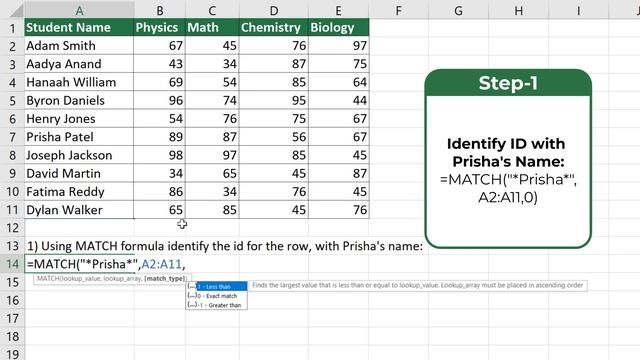Select row 18 header
This screenshot has width=640, height=360.
click(12, 337)
